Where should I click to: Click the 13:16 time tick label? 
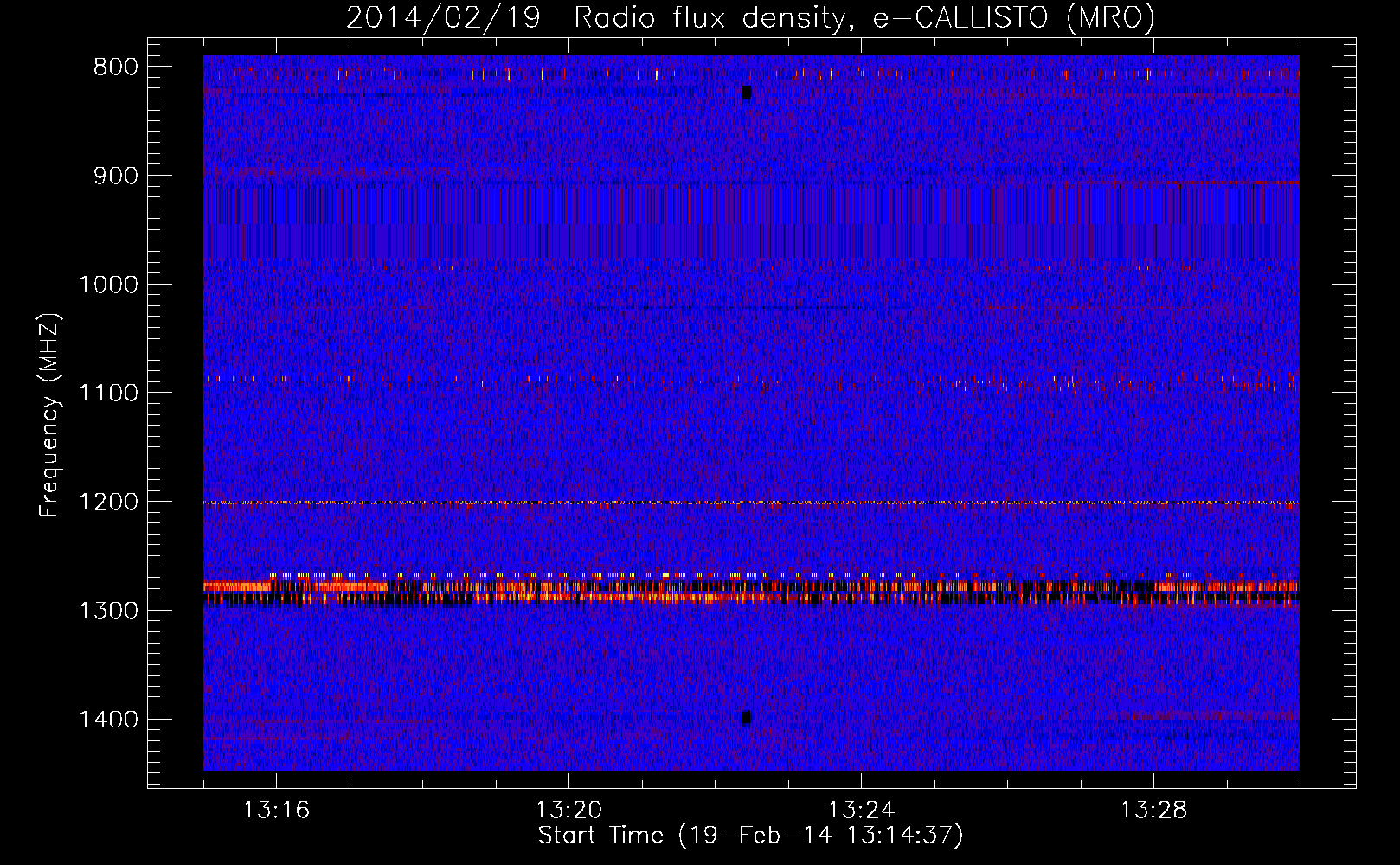[x=276, y=811]
